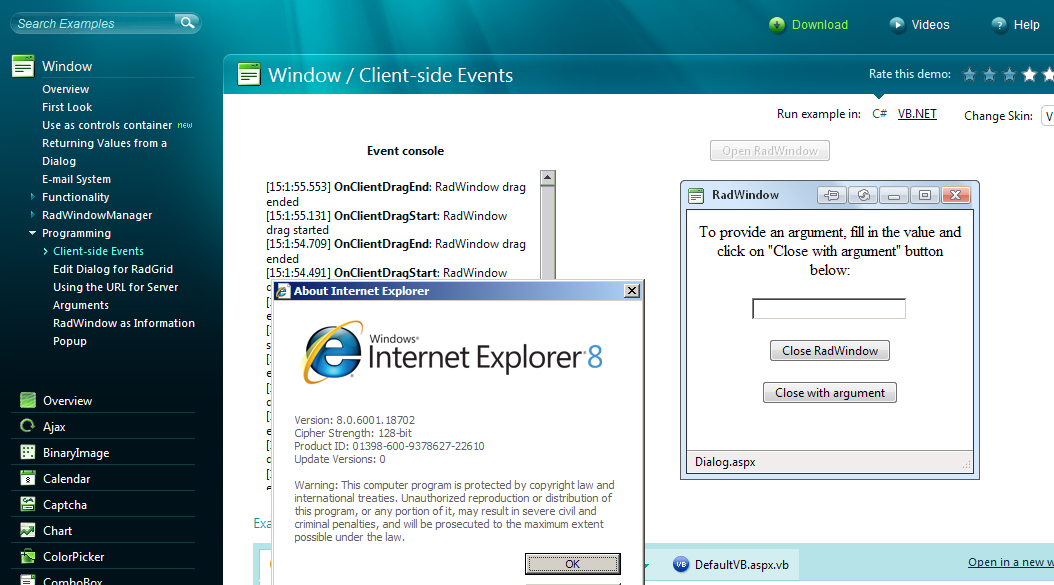Select the DefaultVB.aspx.vb code tab
This screenshot has height=585, width=1054.
732,565
